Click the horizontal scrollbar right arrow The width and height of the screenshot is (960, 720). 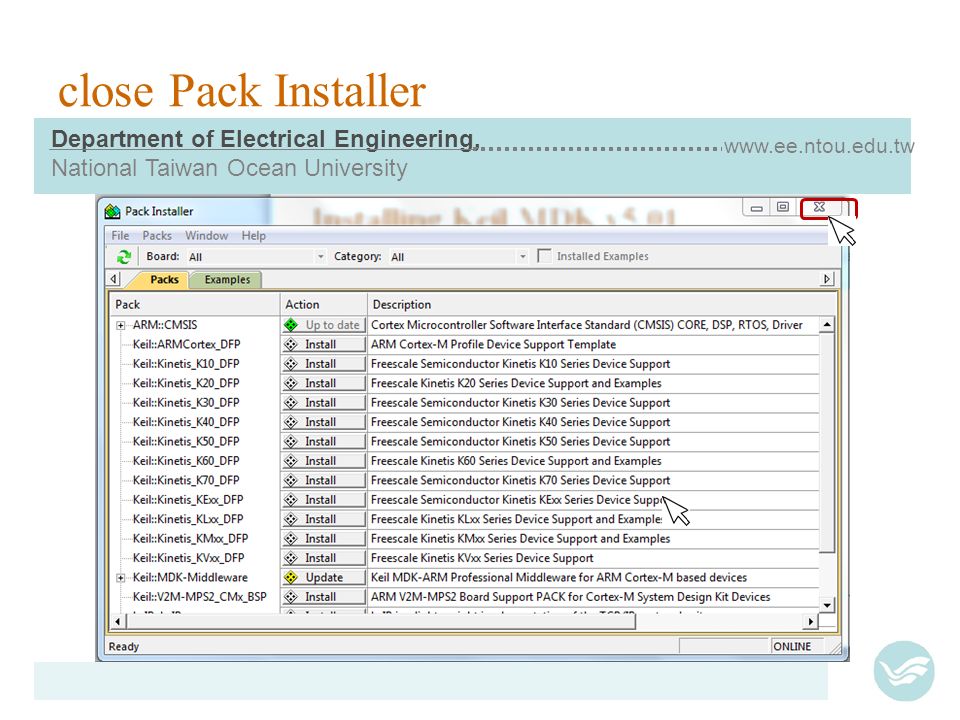click(x=811, y=621)
